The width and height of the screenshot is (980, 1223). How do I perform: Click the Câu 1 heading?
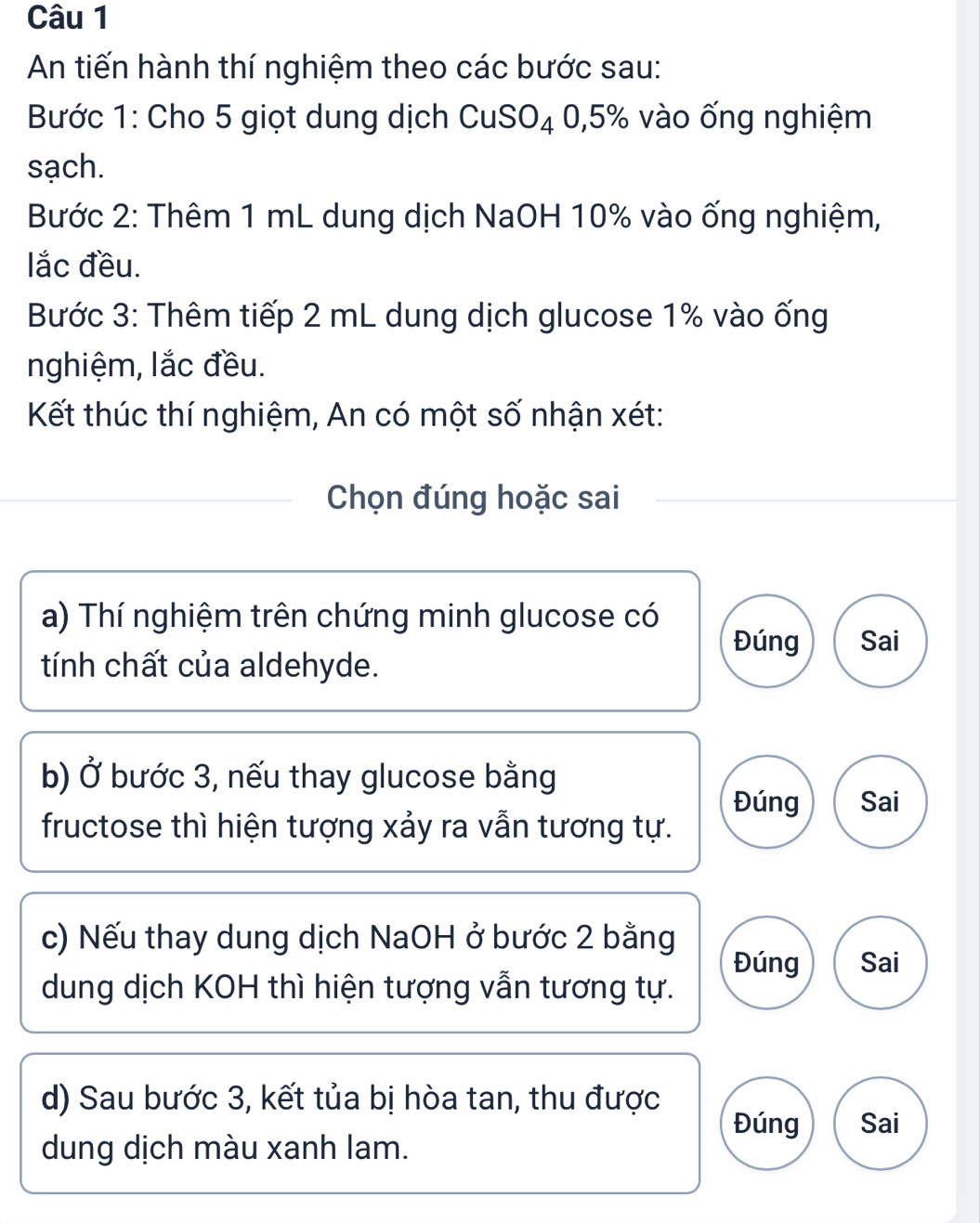[68, 17]
